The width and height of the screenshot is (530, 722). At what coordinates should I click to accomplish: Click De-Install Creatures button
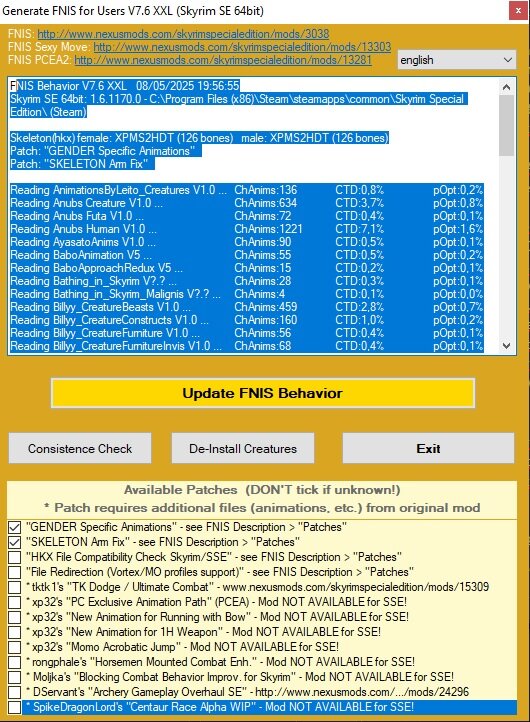coord(243,448)
